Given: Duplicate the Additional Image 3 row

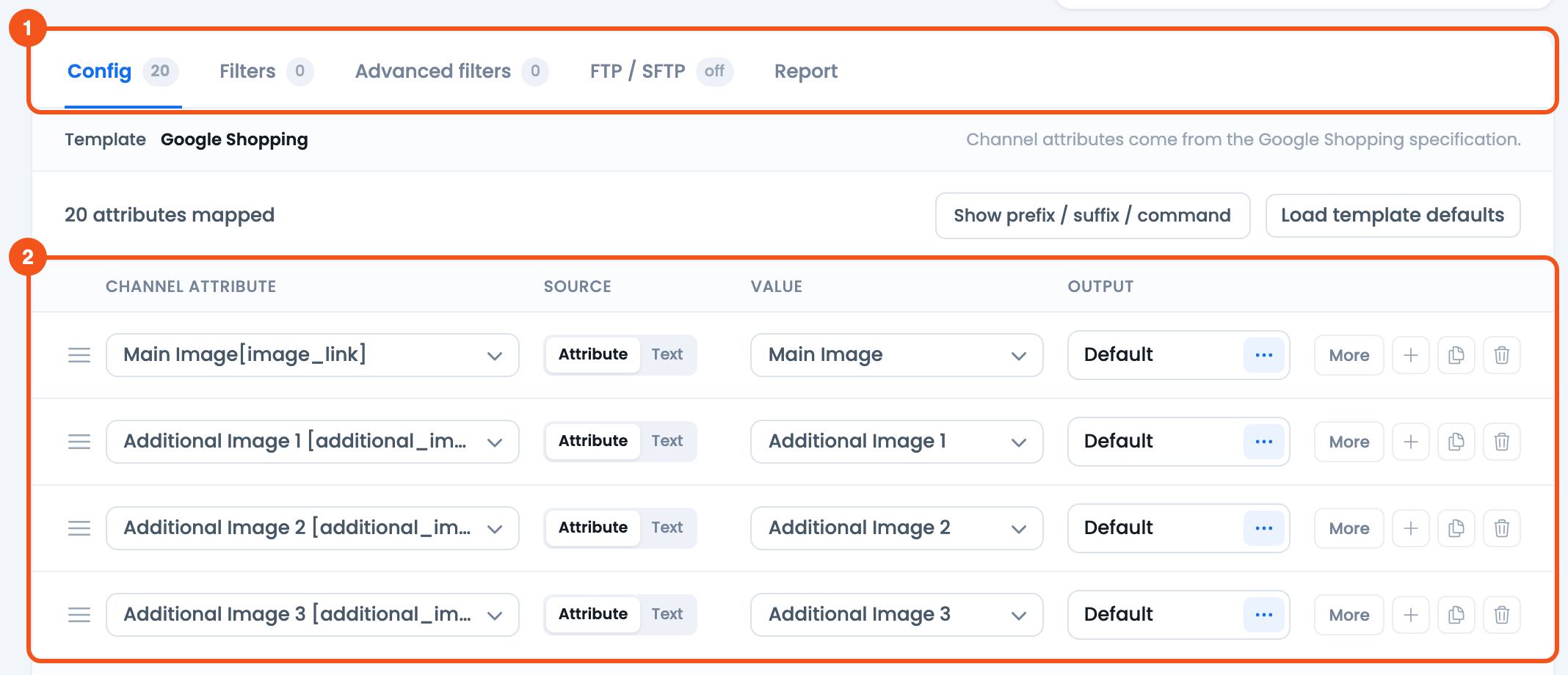Looking at the screenshot, I should point(1456,615).
